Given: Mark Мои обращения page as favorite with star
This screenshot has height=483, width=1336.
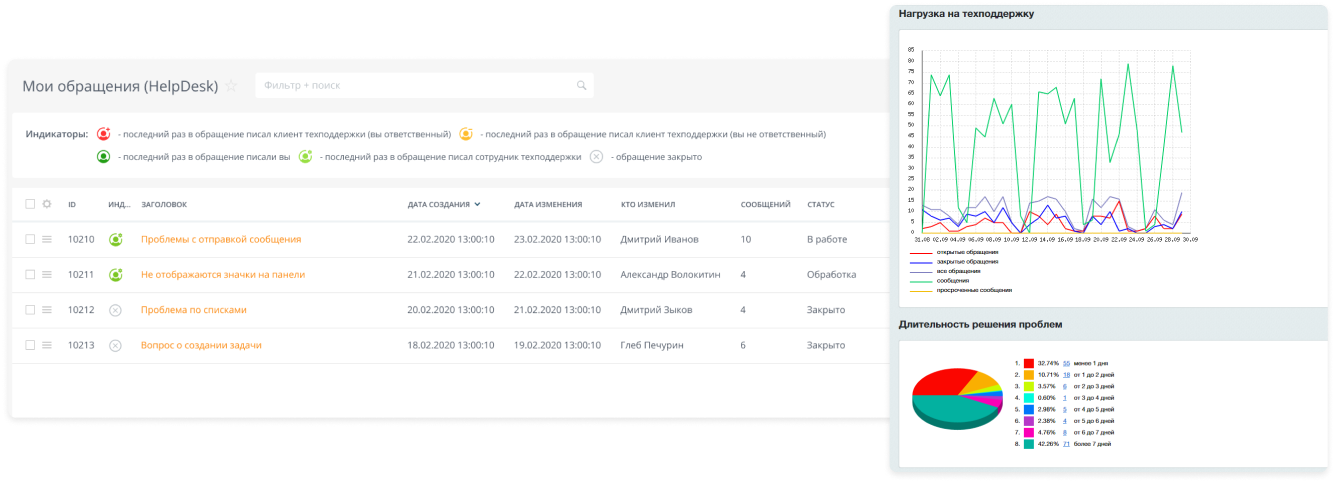Looking at the screenshot, I should point(231,86).
